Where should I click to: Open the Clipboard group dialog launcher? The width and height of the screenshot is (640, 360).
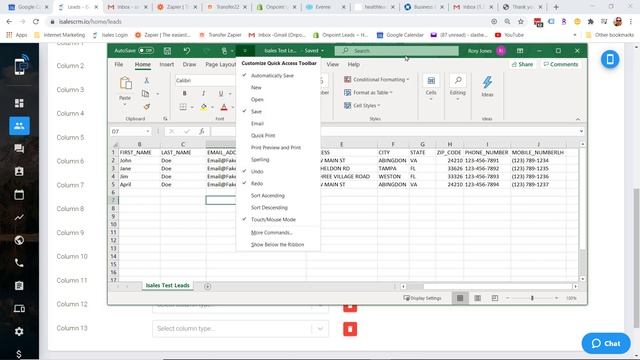(165, 119)
